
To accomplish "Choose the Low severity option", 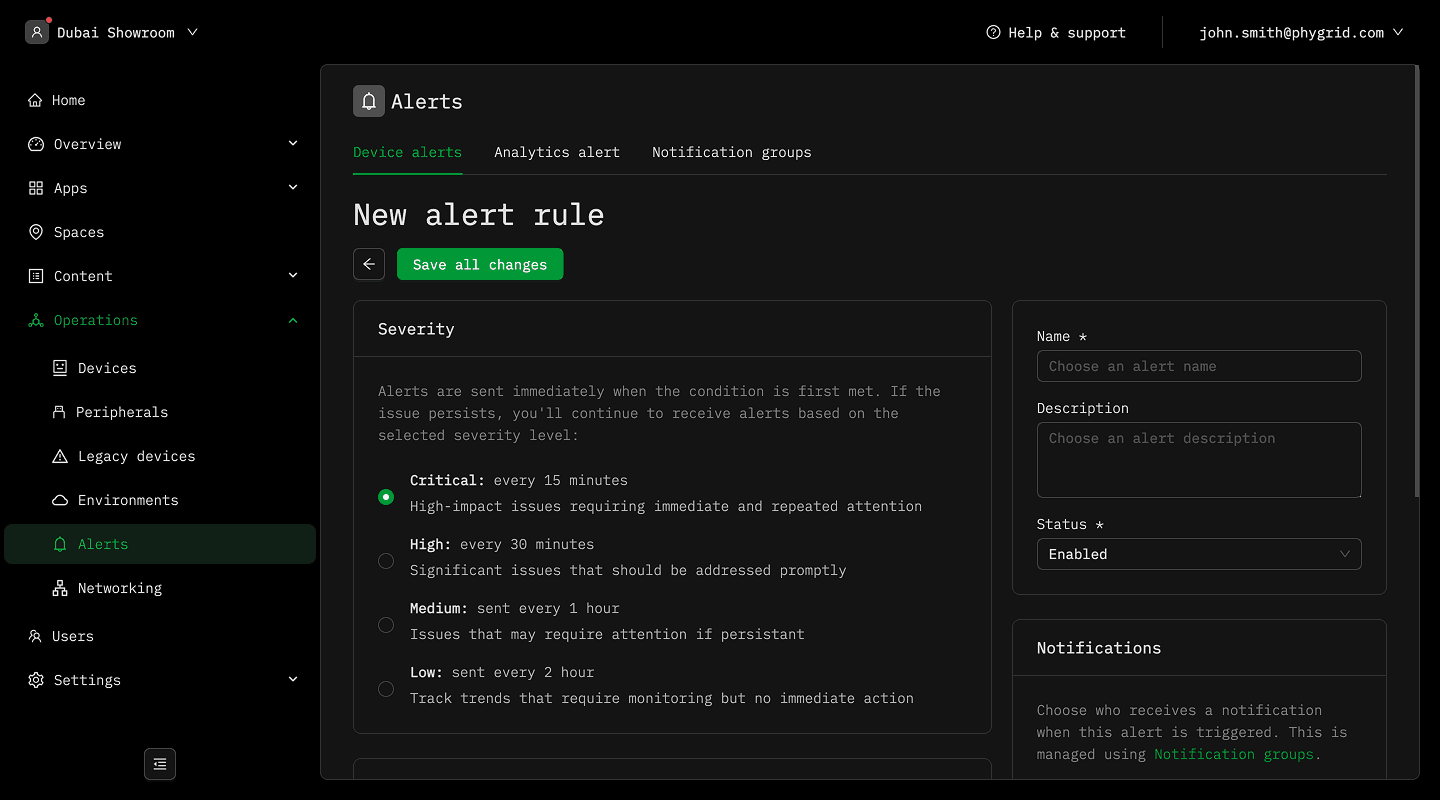I will tap(386, 689).
